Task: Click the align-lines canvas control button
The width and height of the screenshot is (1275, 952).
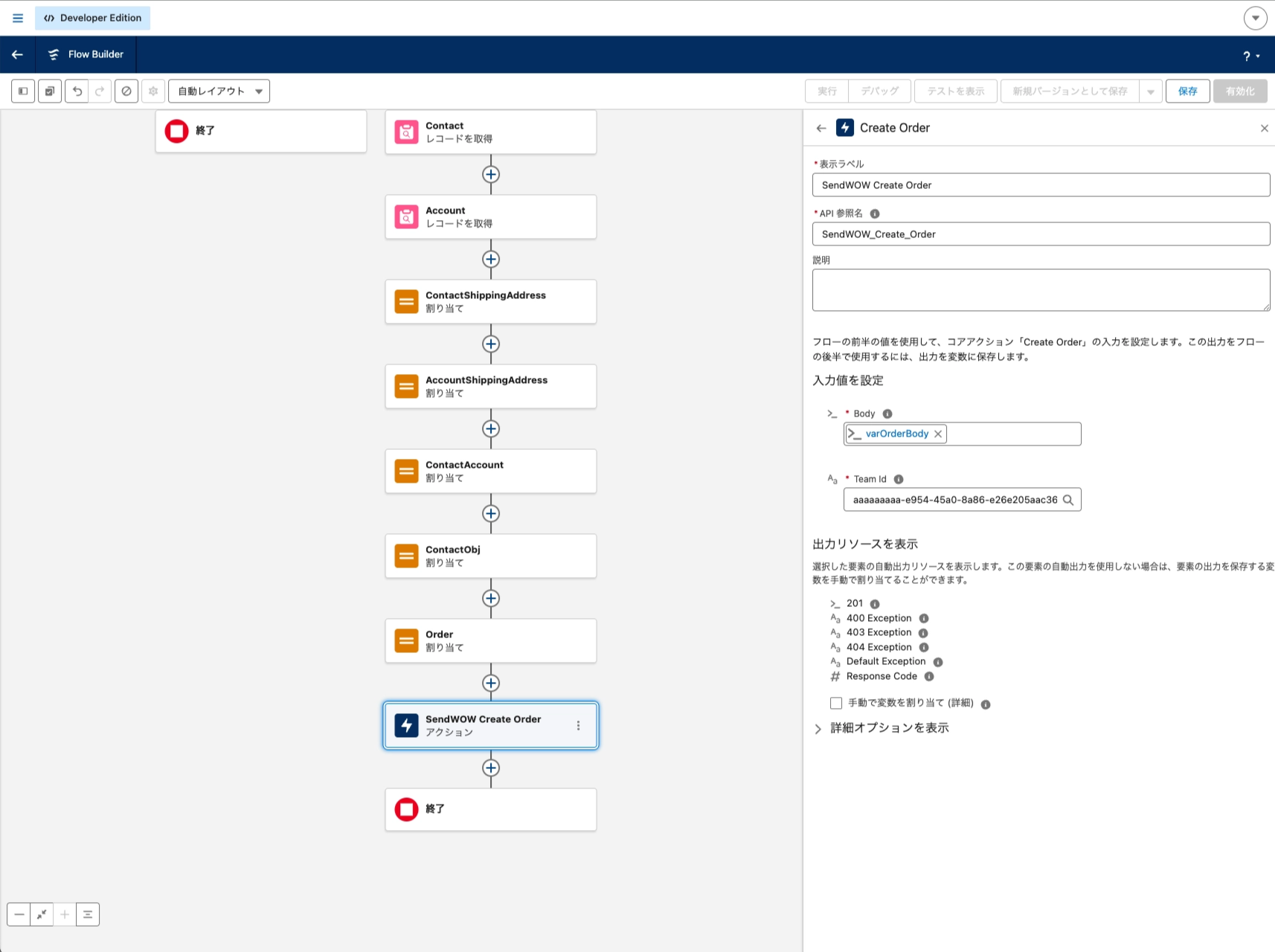Action: click(x=88, y=914)
